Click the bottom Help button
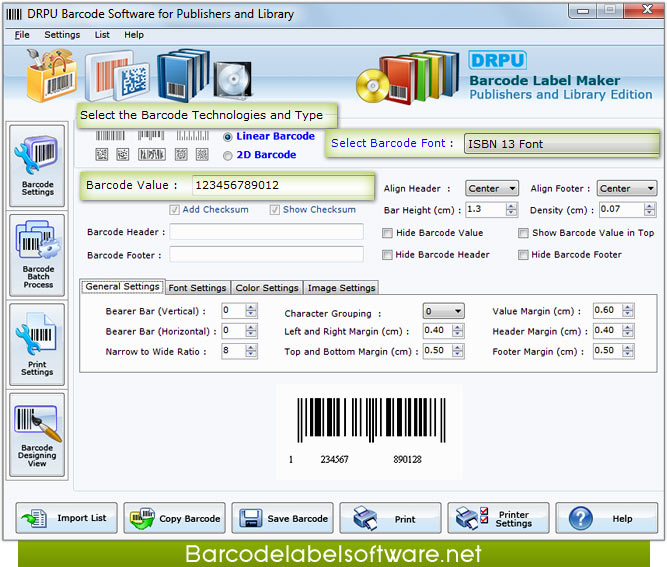This screenshot has height=567, width=667. [607, 518]
